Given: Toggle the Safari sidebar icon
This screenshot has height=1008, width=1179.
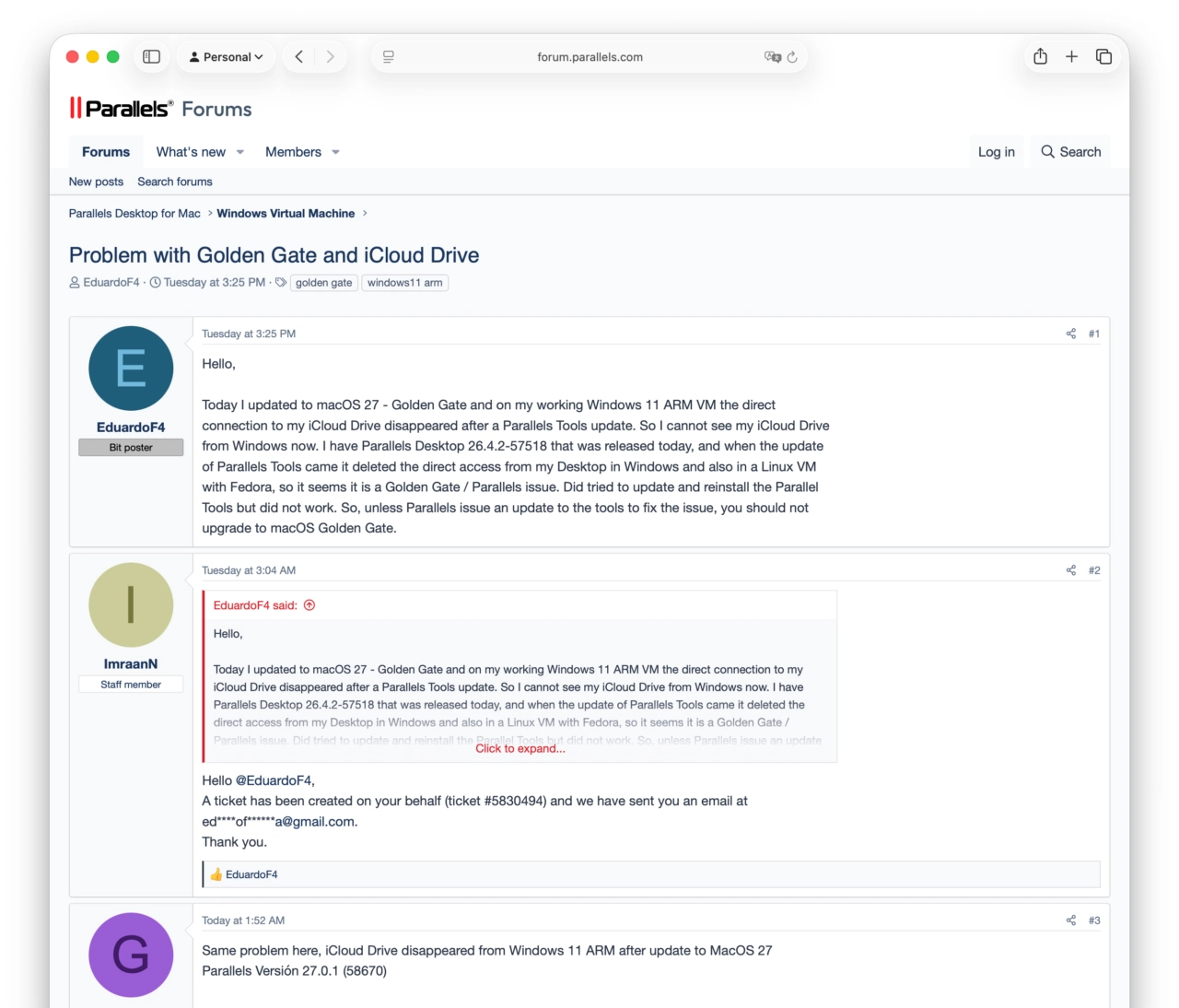Looking at the screenshot, I should [x=152, y=57].
